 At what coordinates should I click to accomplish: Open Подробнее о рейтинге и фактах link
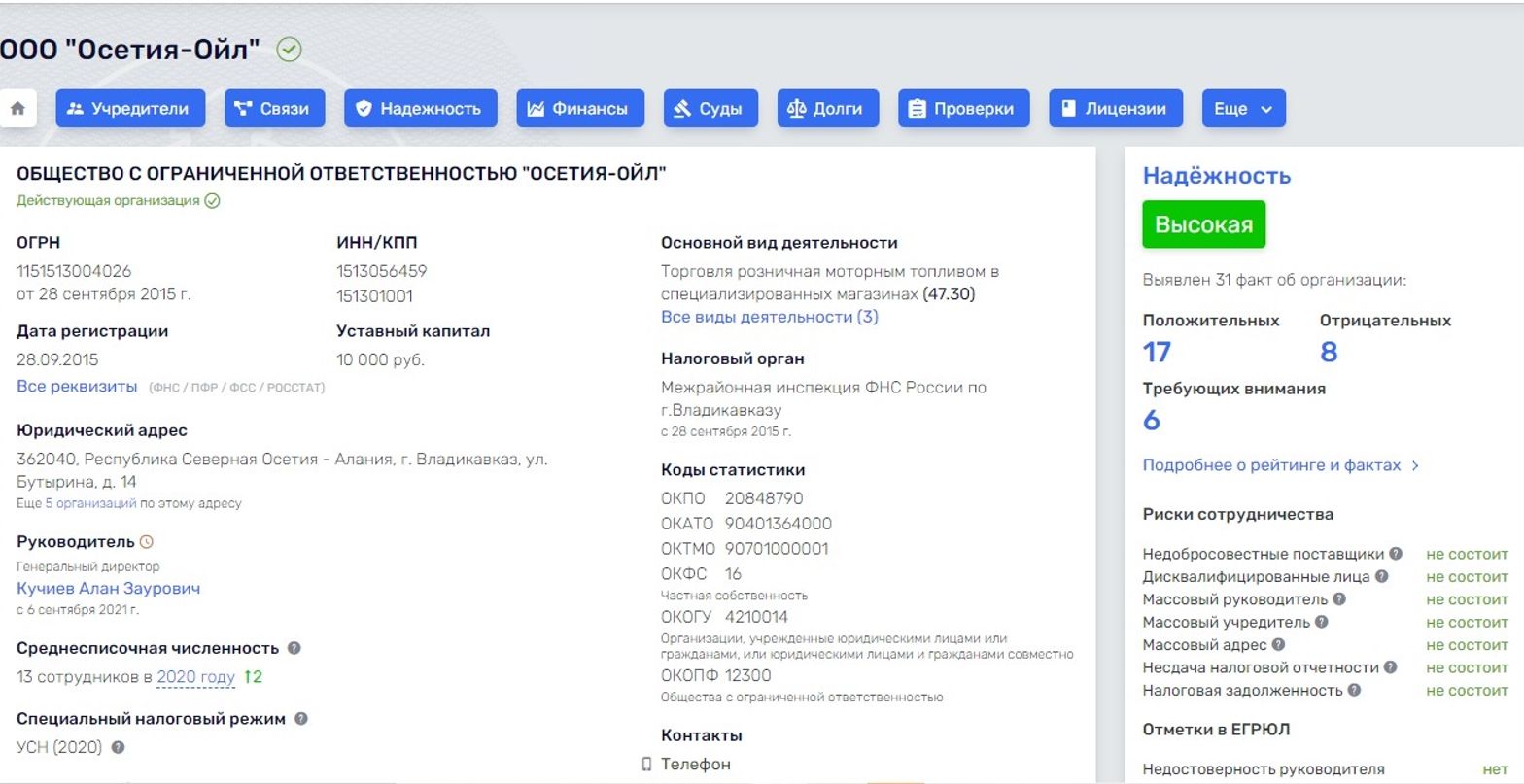click(1281, 465)
